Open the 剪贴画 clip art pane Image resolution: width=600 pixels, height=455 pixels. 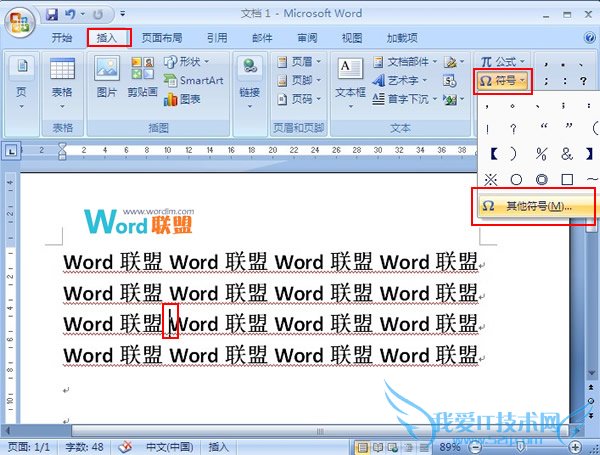(x=142, y=77)
